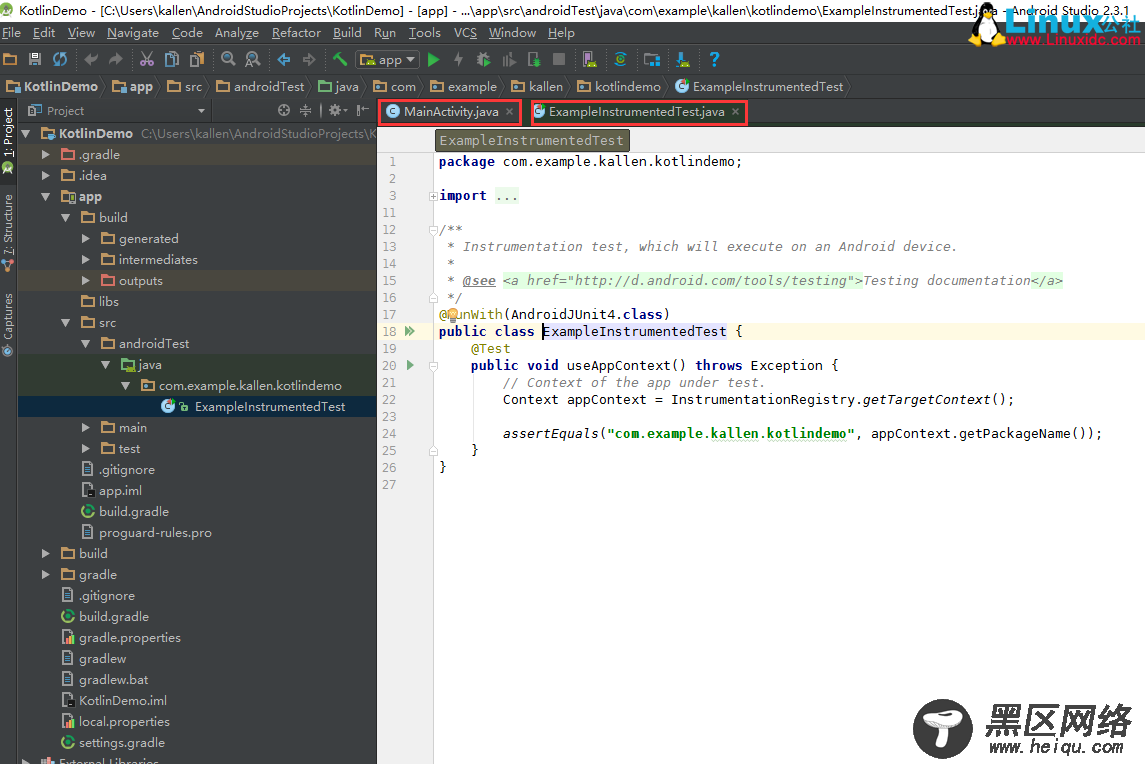Click Collapse All icon in Project panel
1145x764 pixels.
pos(305,110)
